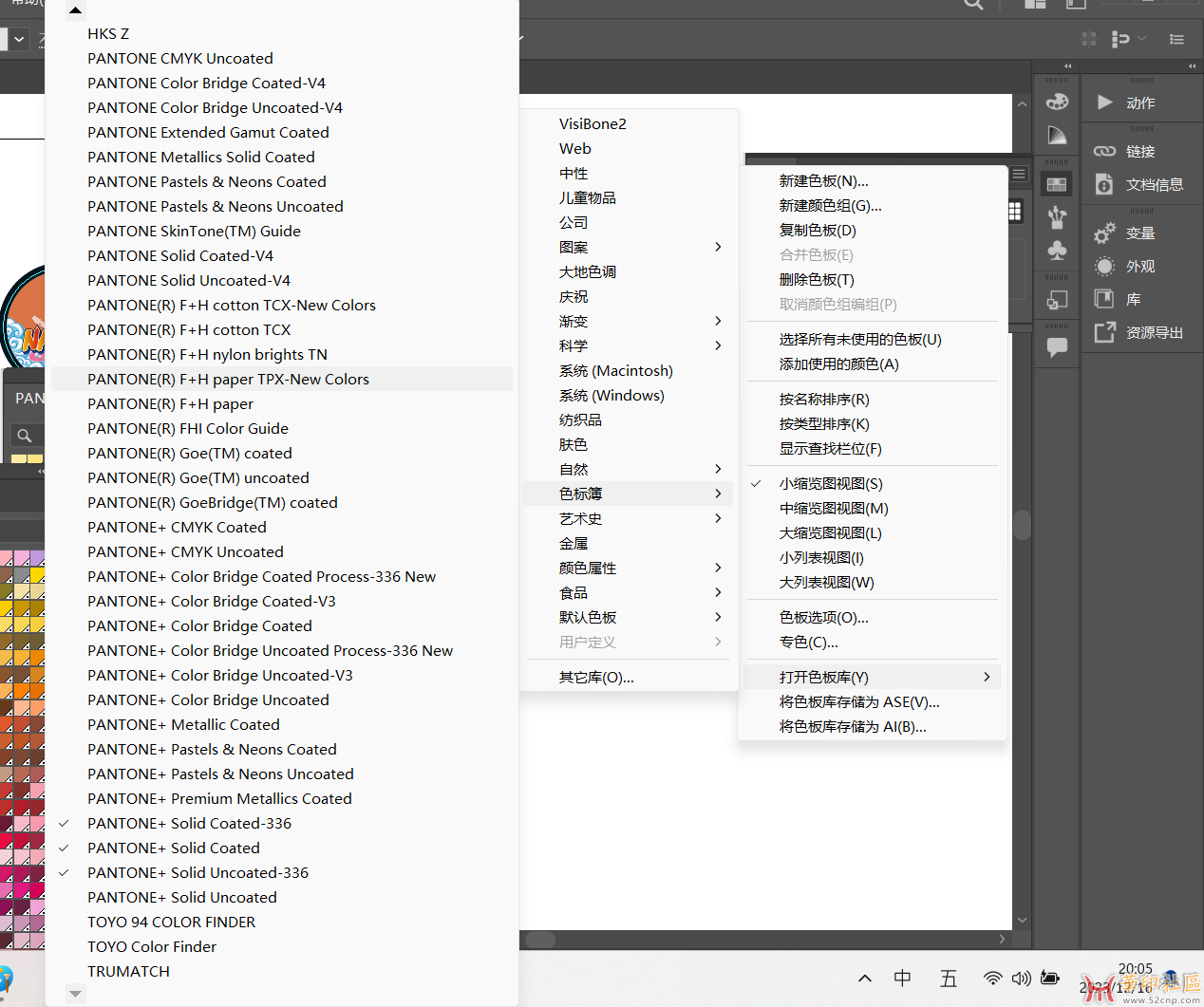Image resolution: width=1204 pixels, height=1007 pixels.
Task: Collapse the right panel dock double-arrow
Action: click(x=1192, y=66)
